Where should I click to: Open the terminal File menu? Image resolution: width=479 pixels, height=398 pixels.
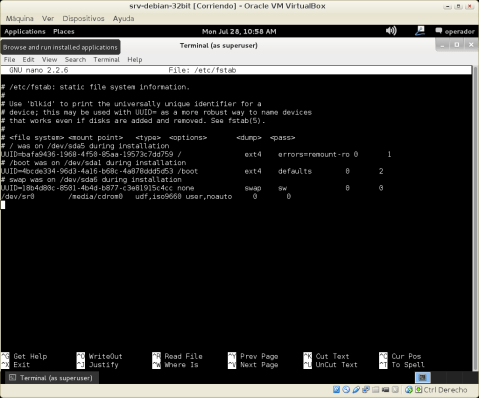click(x=9, y=59)
